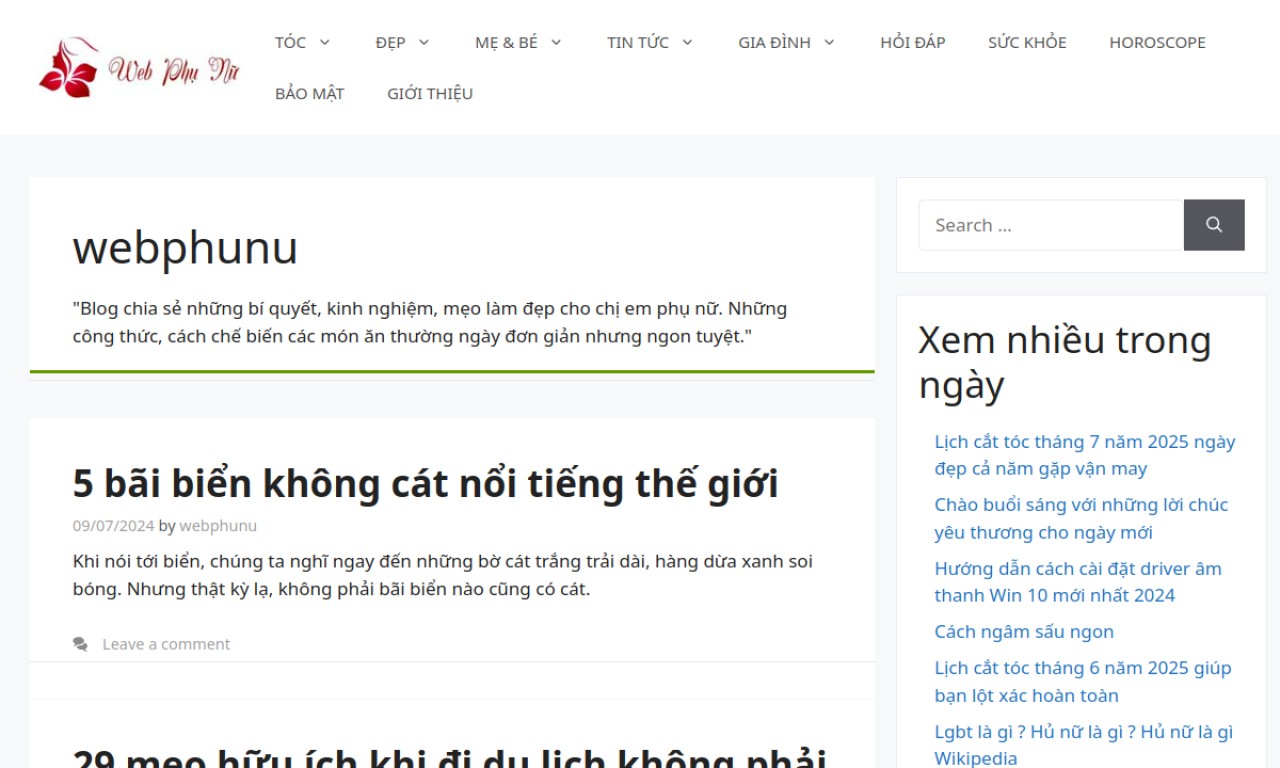This screenshot has width=1280, height=768.
Task: Expand the TIN TỨC menu chevron
Action: coord(687,42)
